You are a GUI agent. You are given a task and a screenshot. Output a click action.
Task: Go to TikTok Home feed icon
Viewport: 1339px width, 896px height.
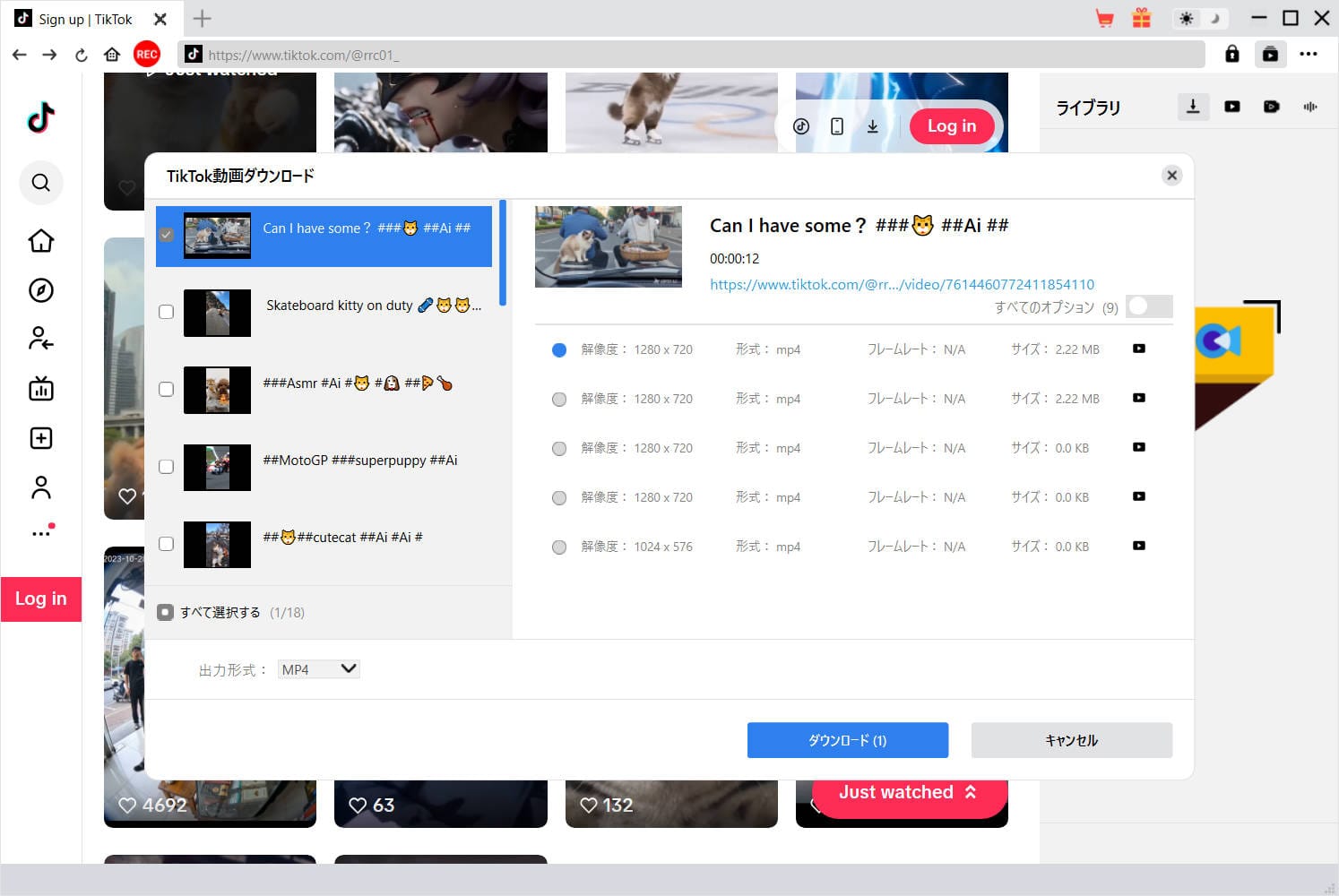41,241
